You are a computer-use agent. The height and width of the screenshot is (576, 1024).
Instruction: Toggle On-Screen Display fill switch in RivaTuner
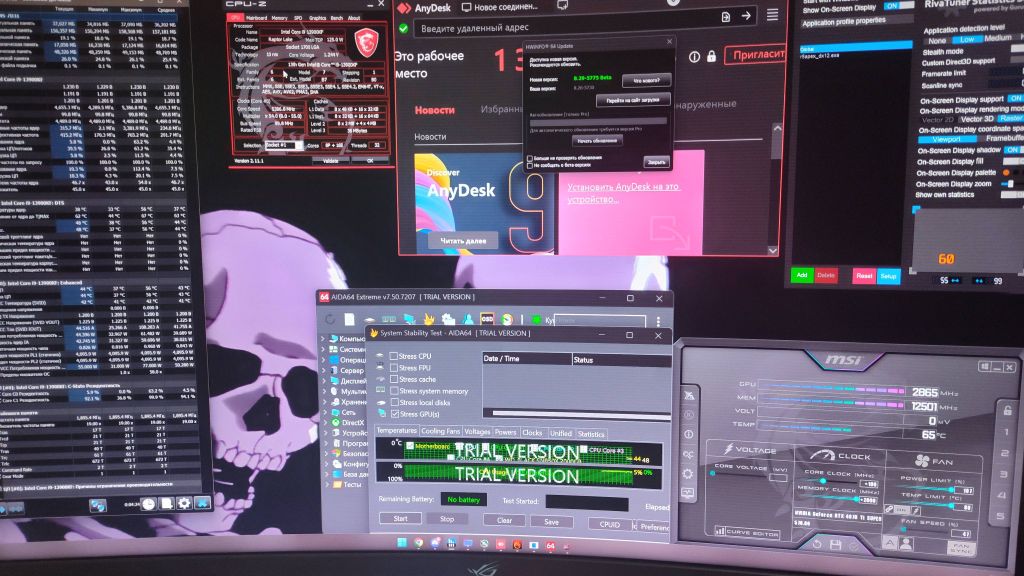click(1014, 161)
